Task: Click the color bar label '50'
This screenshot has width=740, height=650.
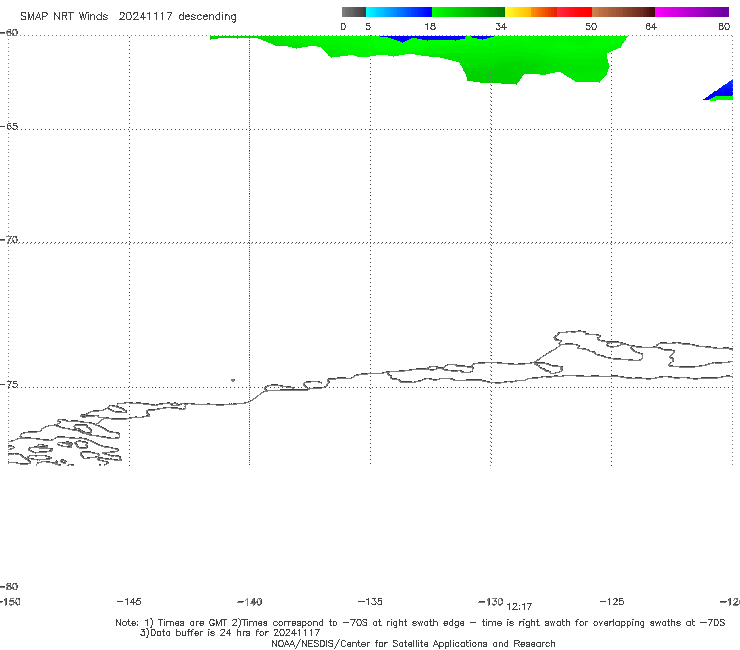Action: point(591,26)
